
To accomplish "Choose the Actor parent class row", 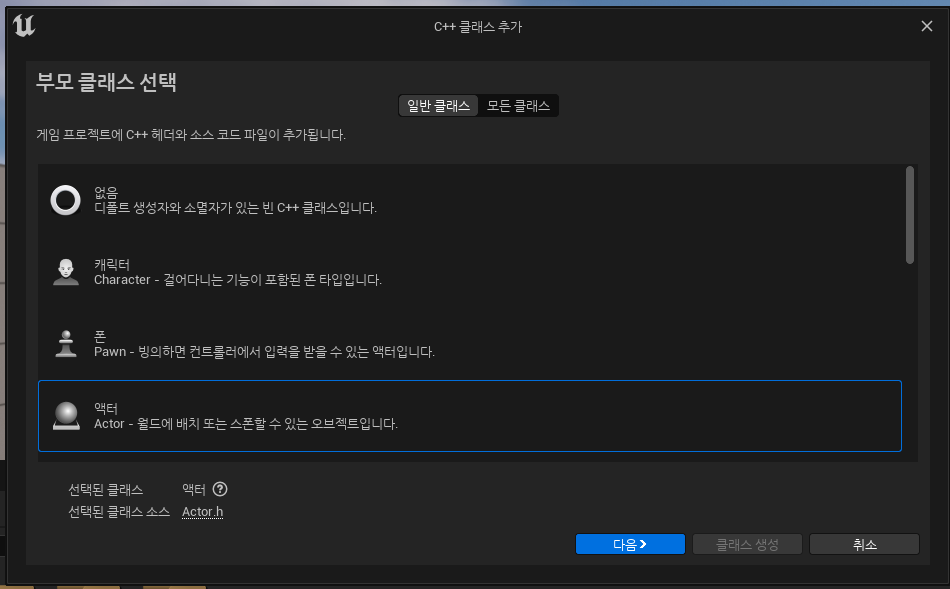I will click(470, 416).
